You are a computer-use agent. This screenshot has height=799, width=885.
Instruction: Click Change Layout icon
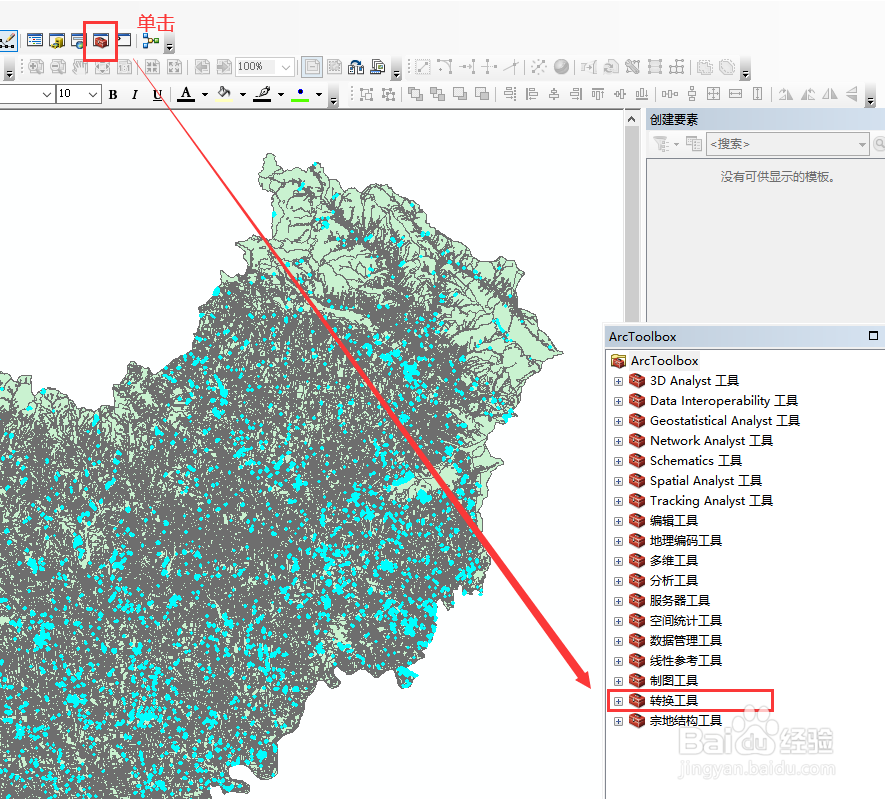(356, 67)
